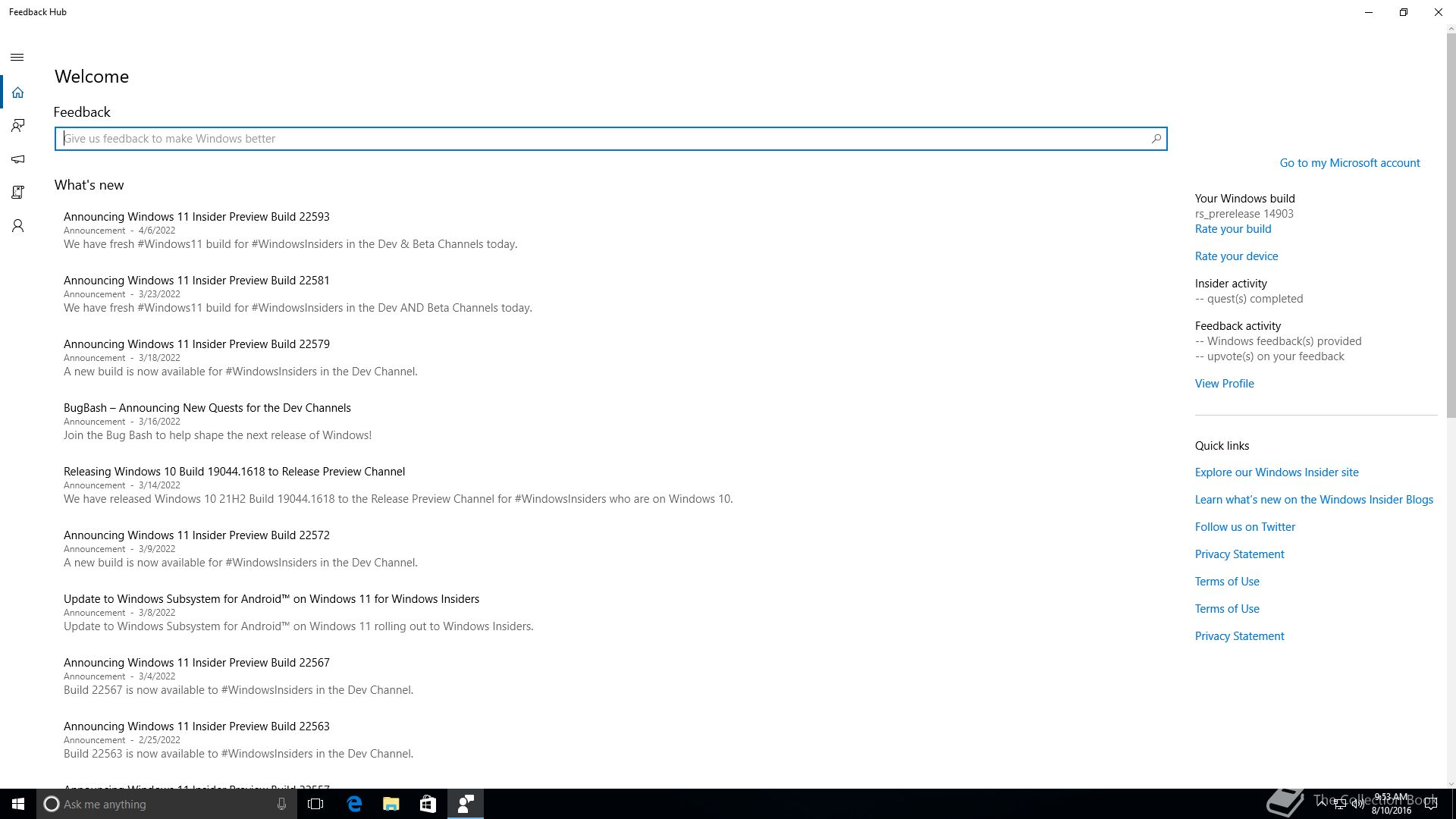Open the Windows Start button
The width and height of the screenshot is (1456, 819).
coord(18,804)
